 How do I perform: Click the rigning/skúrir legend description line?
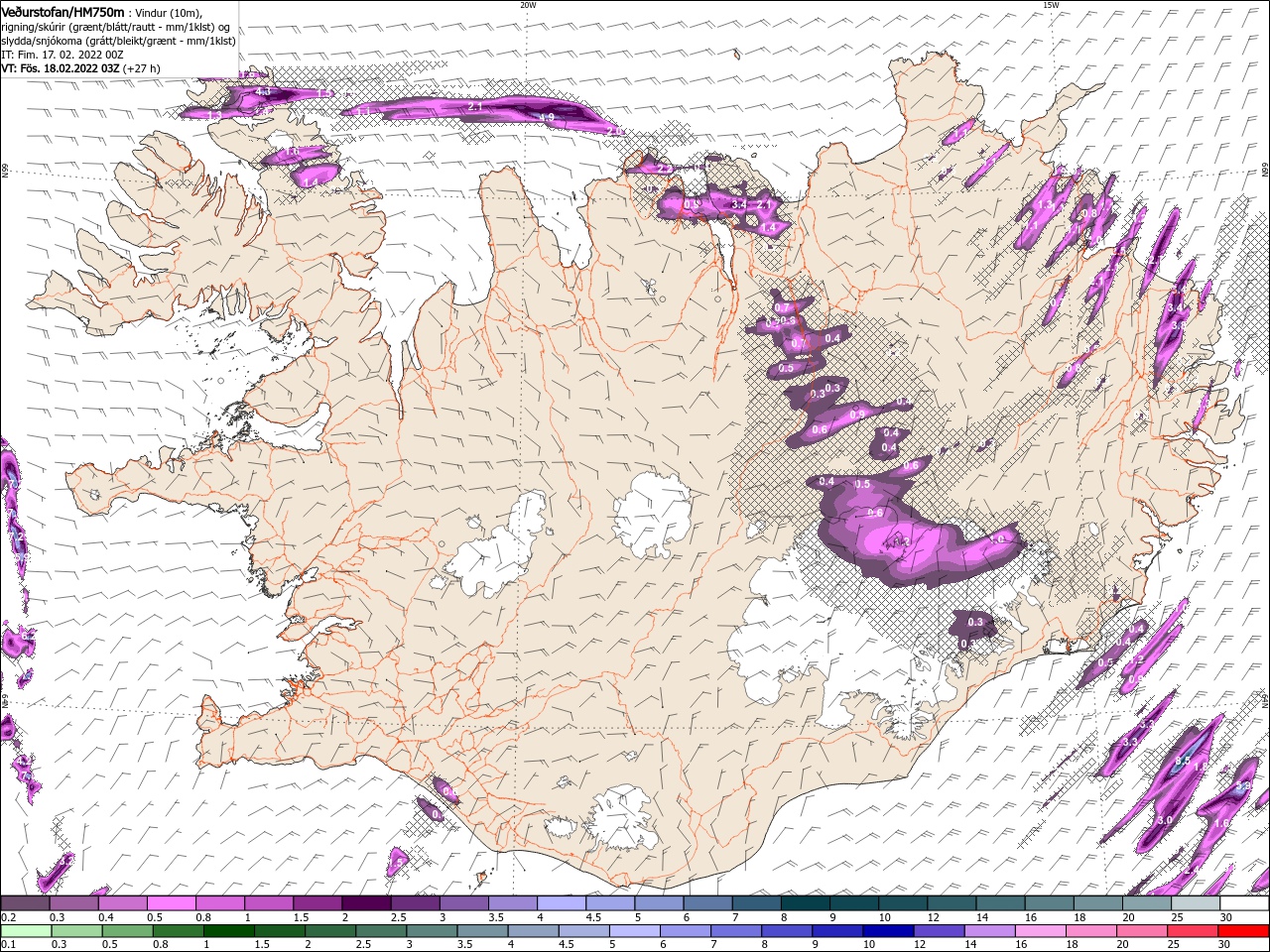click(116, 26)
